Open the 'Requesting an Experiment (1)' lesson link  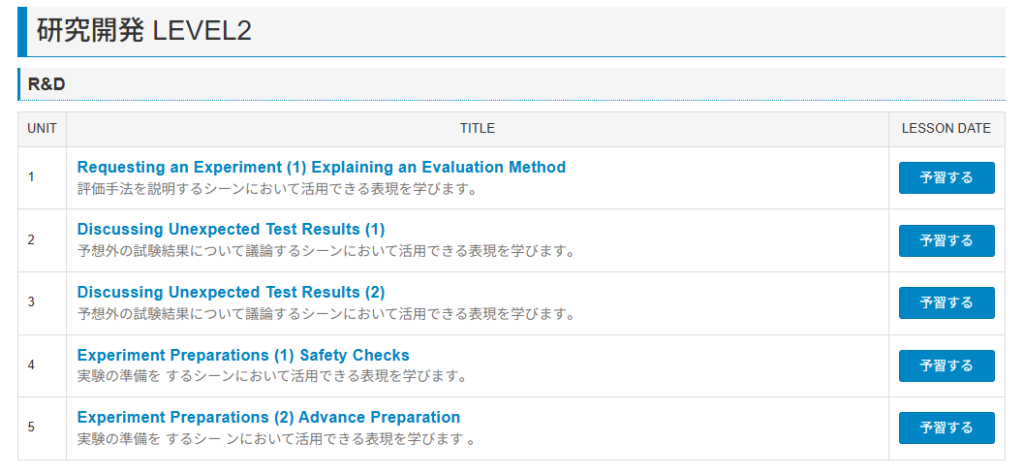[321, 168]
